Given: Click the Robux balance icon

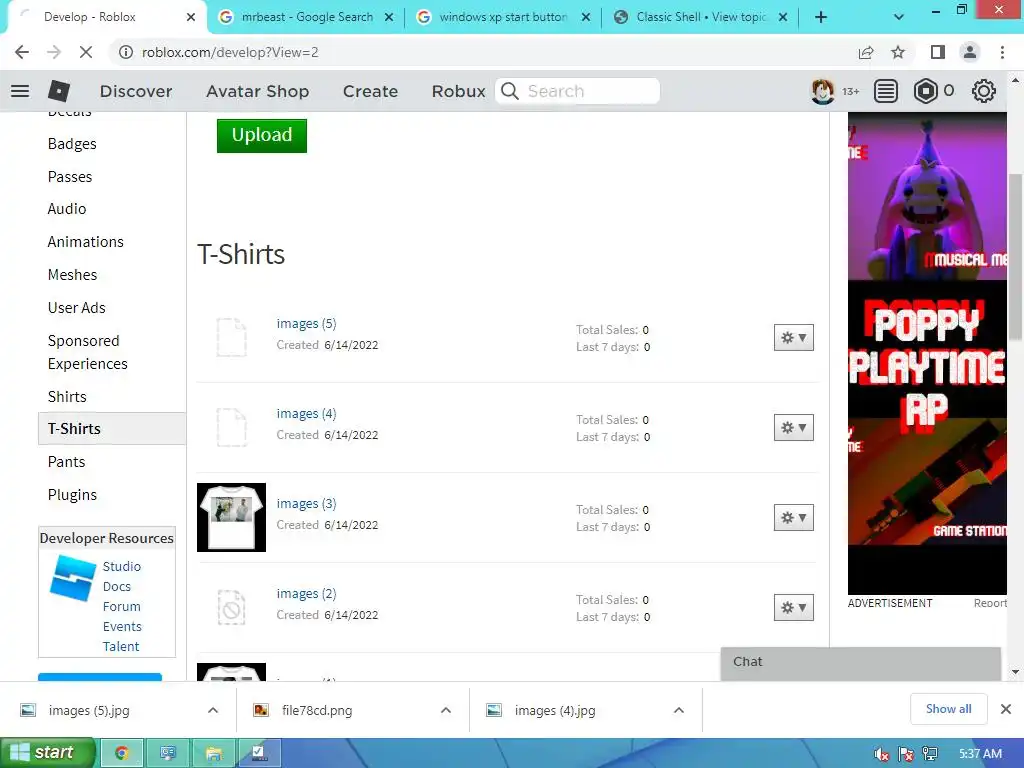Looking at the screenshot, I should pyautogui.click(x=925, y=91).
